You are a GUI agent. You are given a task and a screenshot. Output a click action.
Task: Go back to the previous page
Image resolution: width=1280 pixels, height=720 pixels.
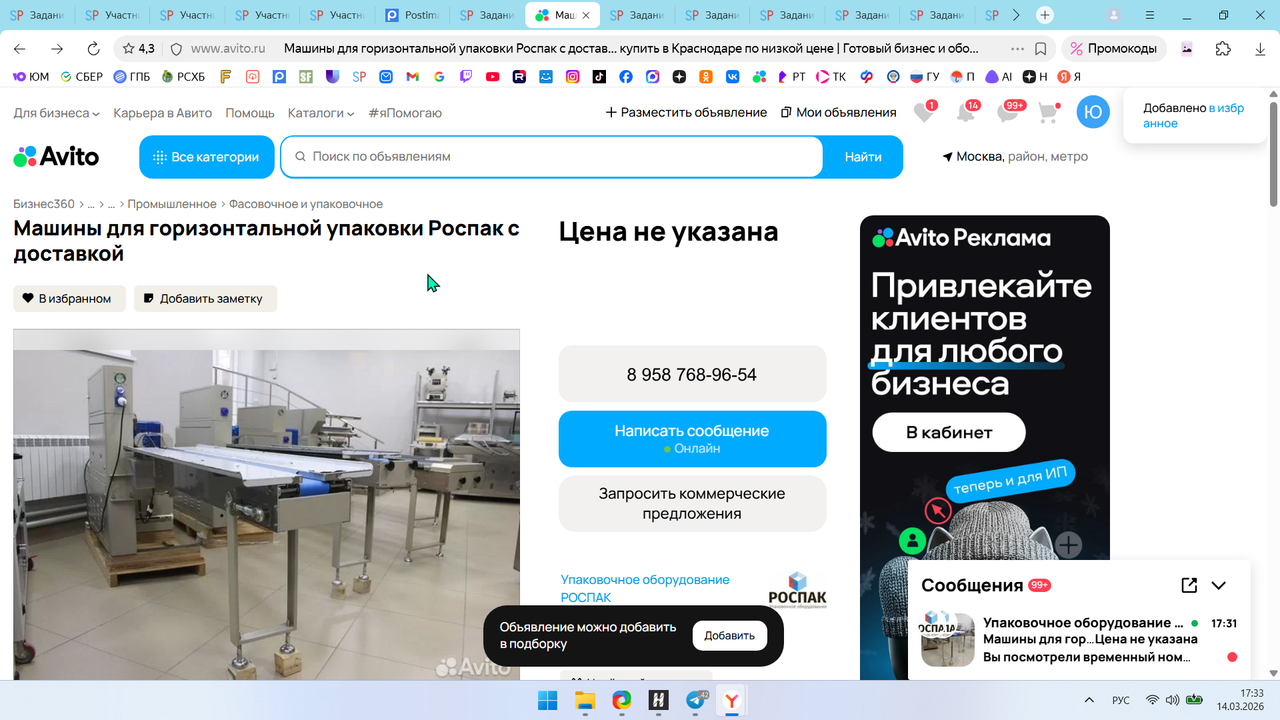[x=20, y=48]
